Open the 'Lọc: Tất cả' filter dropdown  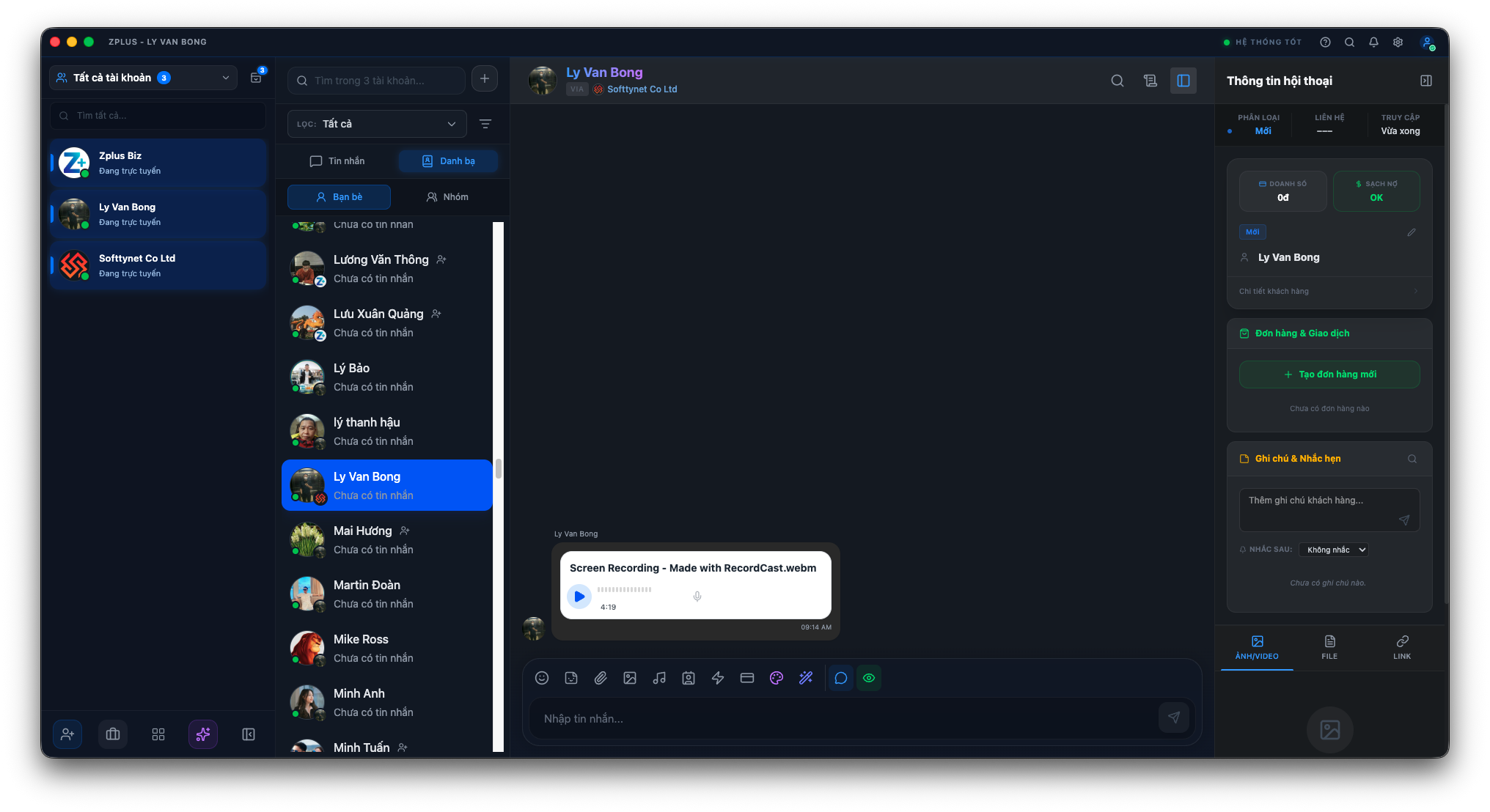[x=377, y=124]
